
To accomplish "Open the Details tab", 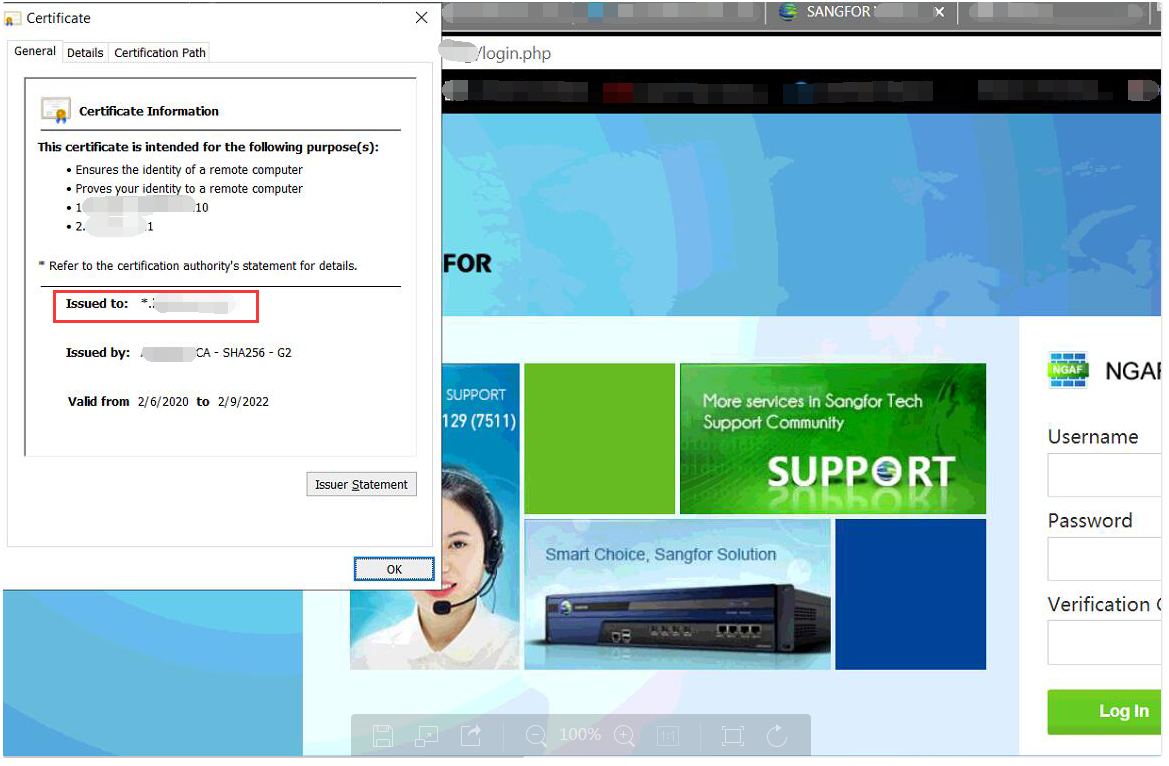I will point(85,53).
